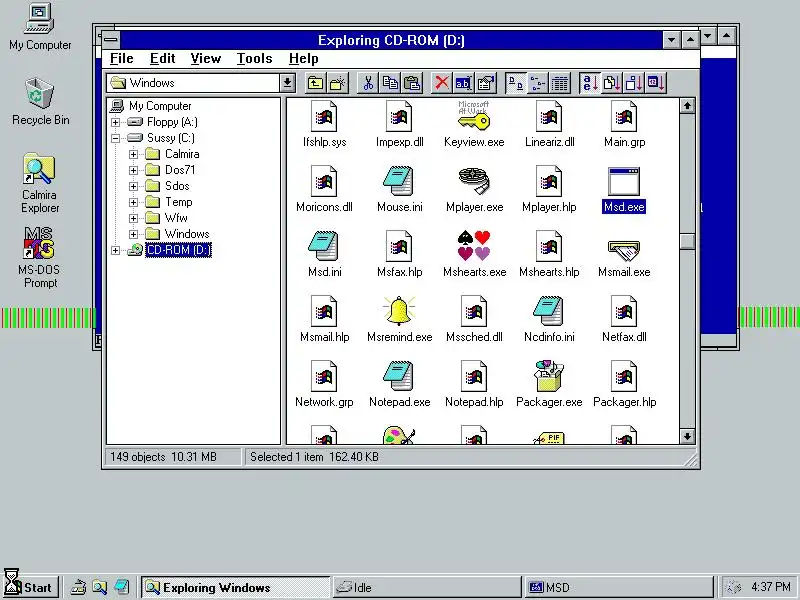
Task: Click the red X Delete toolbar icon
Action: point(442,83)
